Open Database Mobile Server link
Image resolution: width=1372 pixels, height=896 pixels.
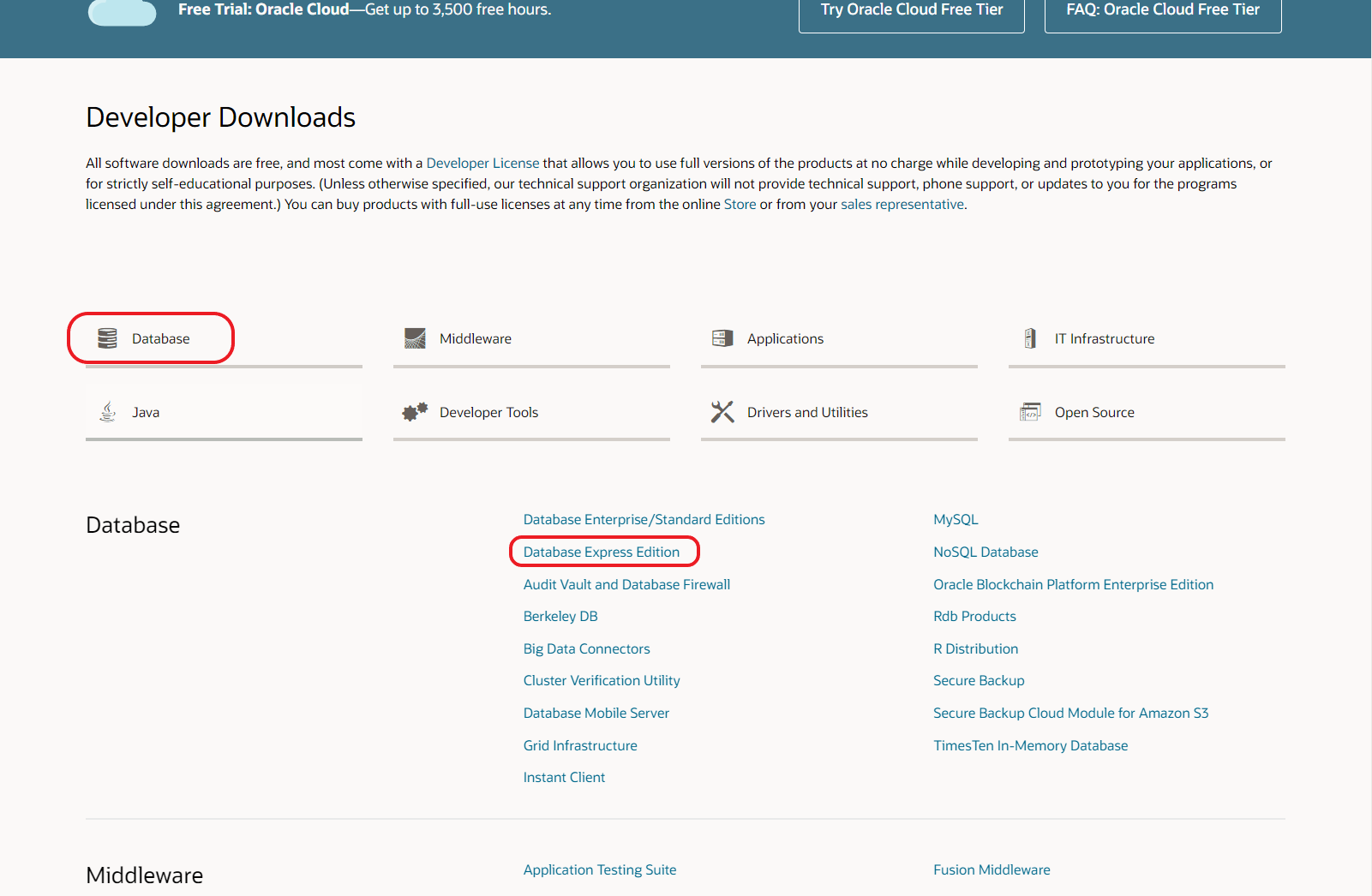pos(596,713)
